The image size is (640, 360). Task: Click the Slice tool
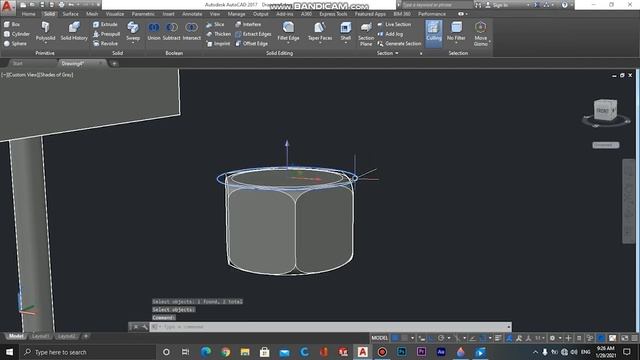coord(215,24)
